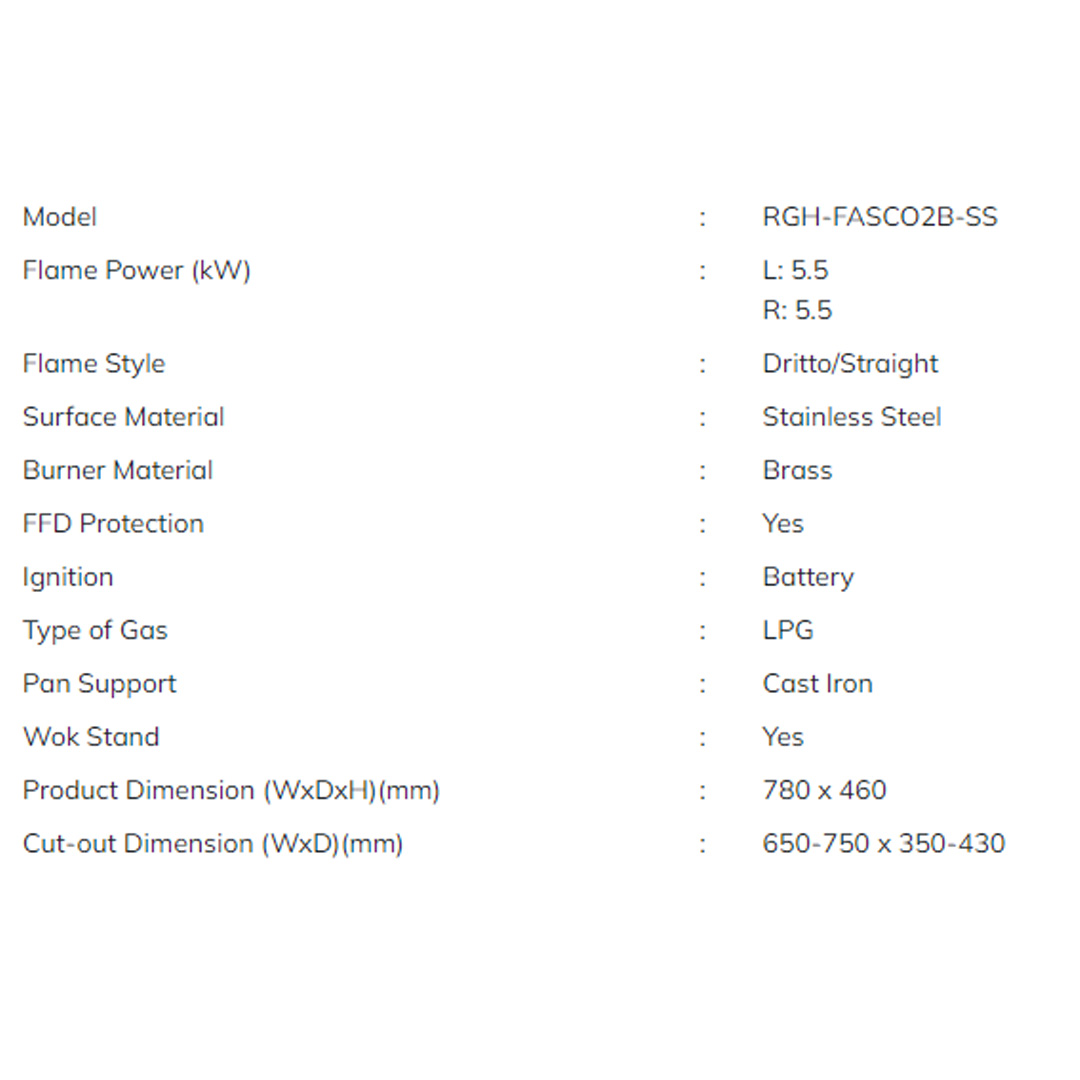This screenshot has height=1080, width=1080.
Task: Select the Cast Iron value
Action: pos(817,683)
